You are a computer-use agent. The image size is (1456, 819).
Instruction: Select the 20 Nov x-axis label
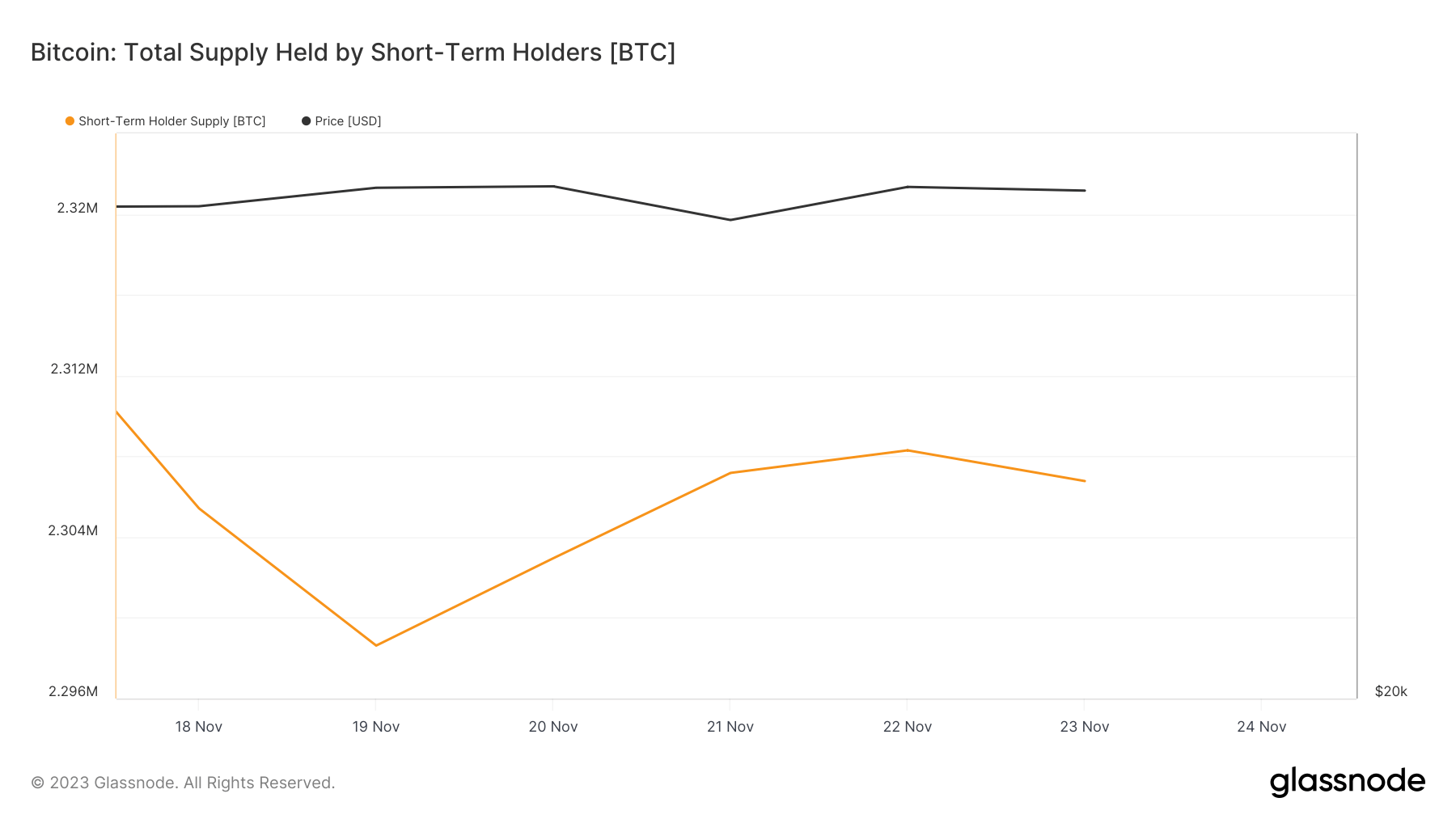552,727
